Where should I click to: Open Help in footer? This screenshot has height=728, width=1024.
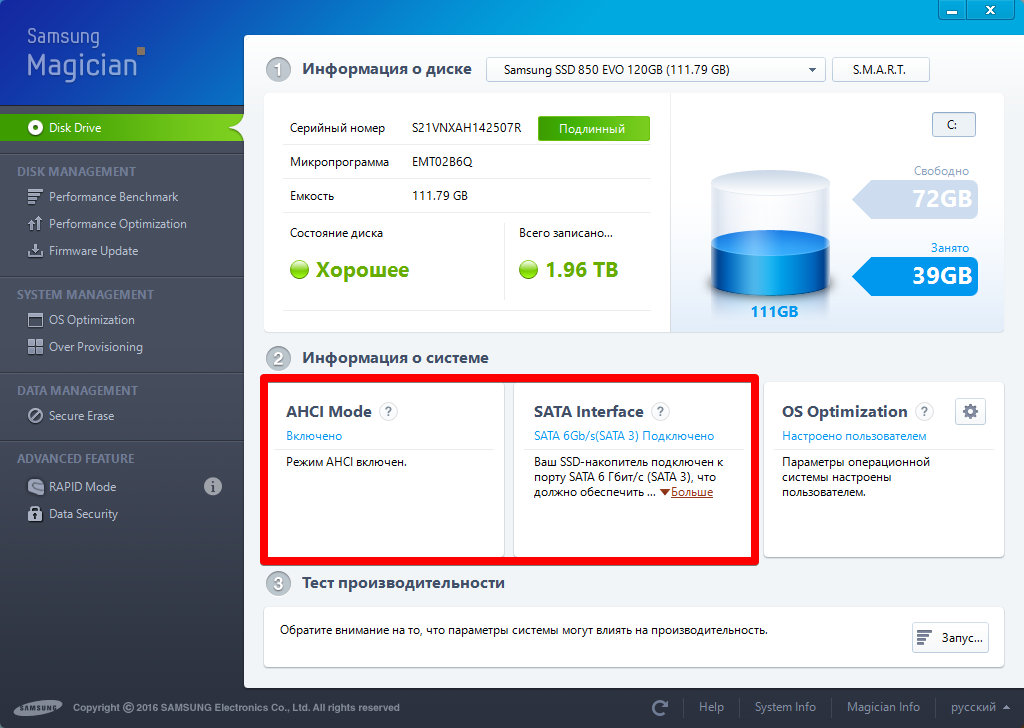pyautogui.click(x=711, y=707)
